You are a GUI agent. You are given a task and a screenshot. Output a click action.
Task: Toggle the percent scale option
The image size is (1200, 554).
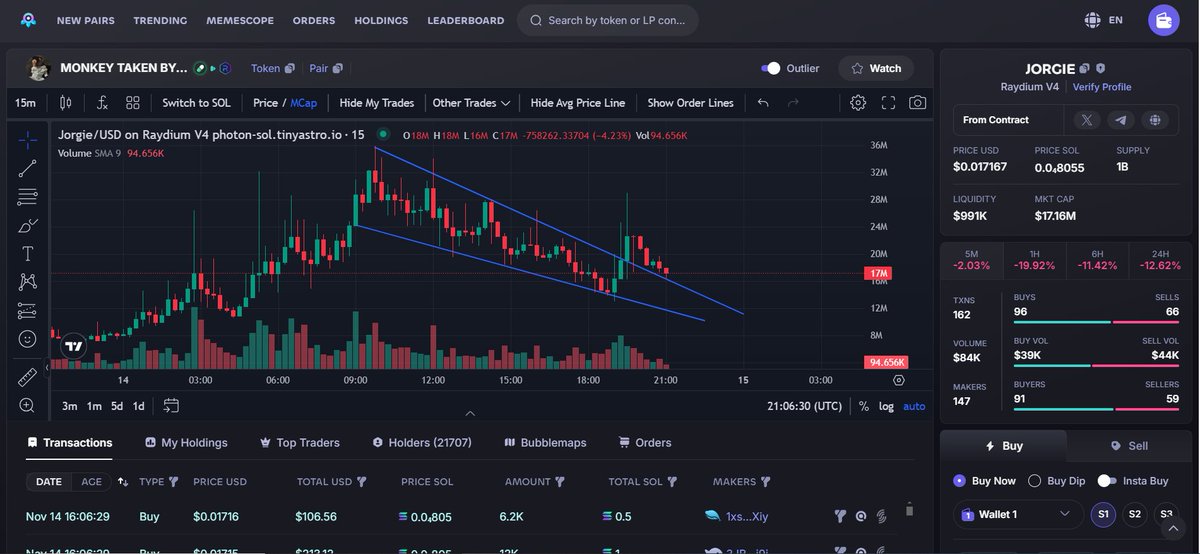point(864,406)
